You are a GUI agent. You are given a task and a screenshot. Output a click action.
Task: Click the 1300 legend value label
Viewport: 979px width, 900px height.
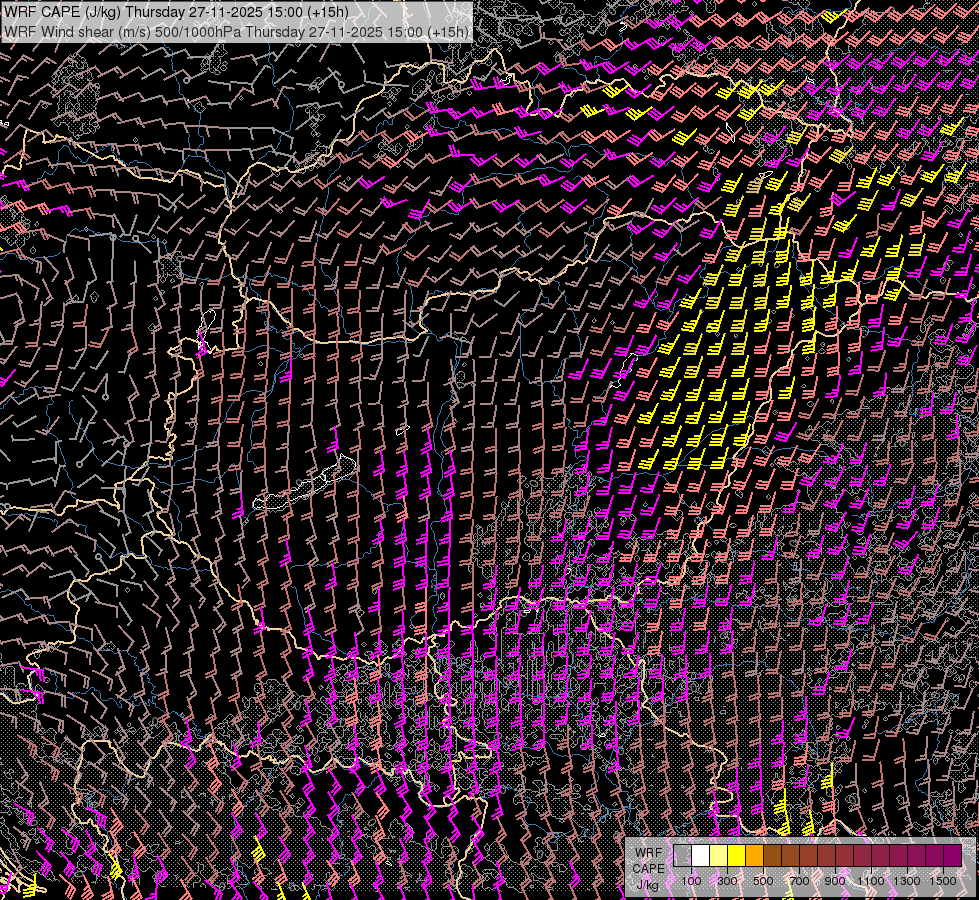[907, 881]
